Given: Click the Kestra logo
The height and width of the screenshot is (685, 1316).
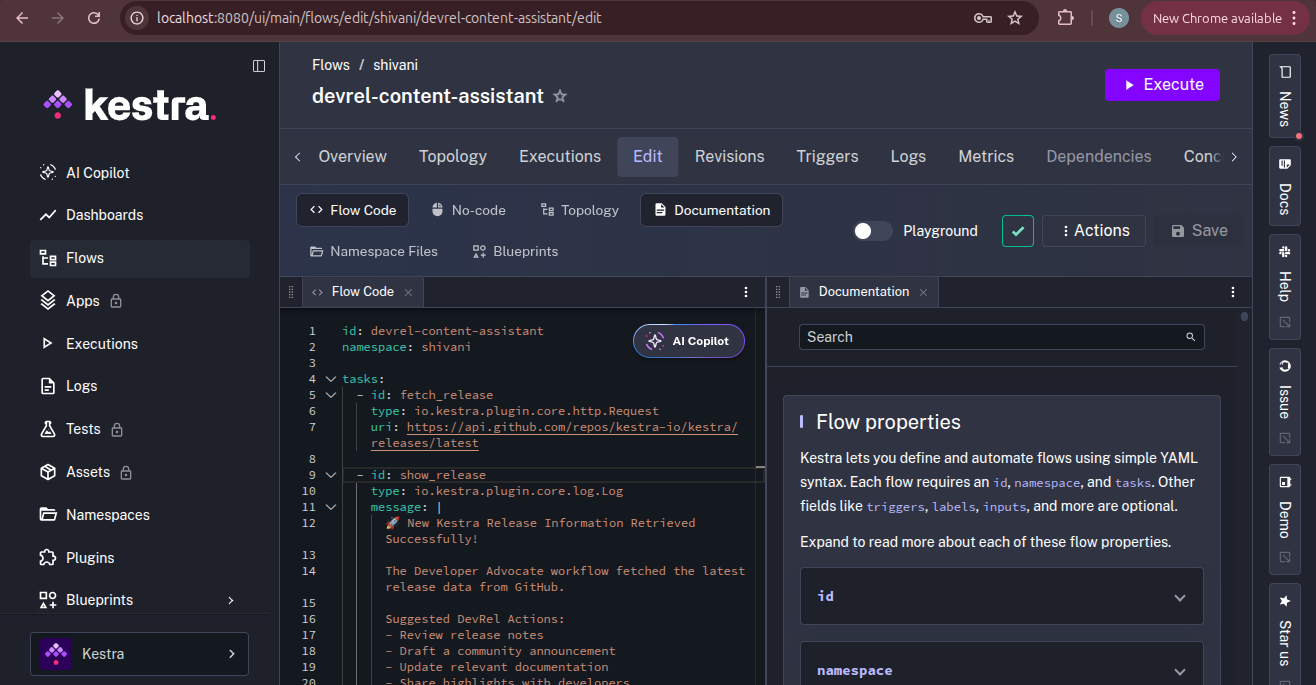Looking at the screenshot, I should [129, 105].
